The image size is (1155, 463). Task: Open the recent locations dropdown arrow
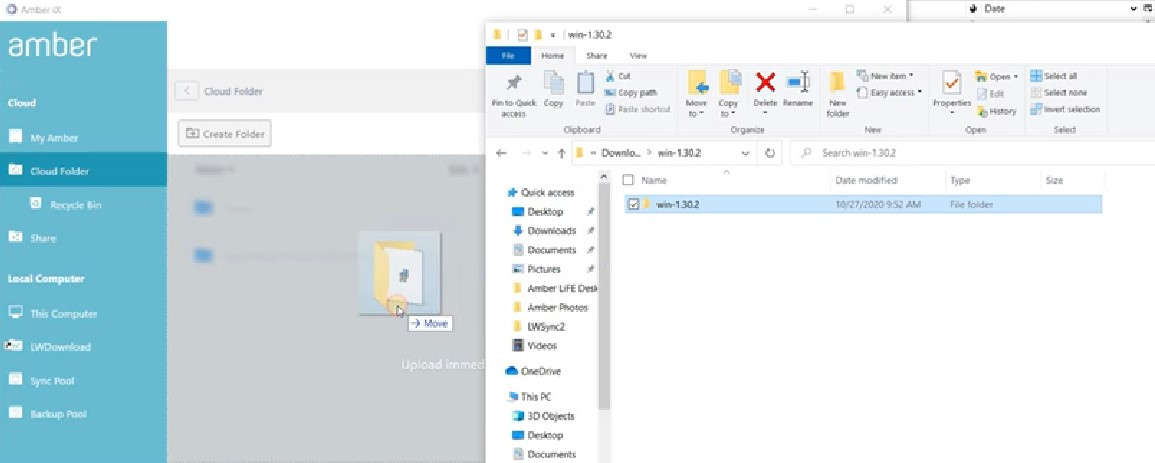click(544, 153)
